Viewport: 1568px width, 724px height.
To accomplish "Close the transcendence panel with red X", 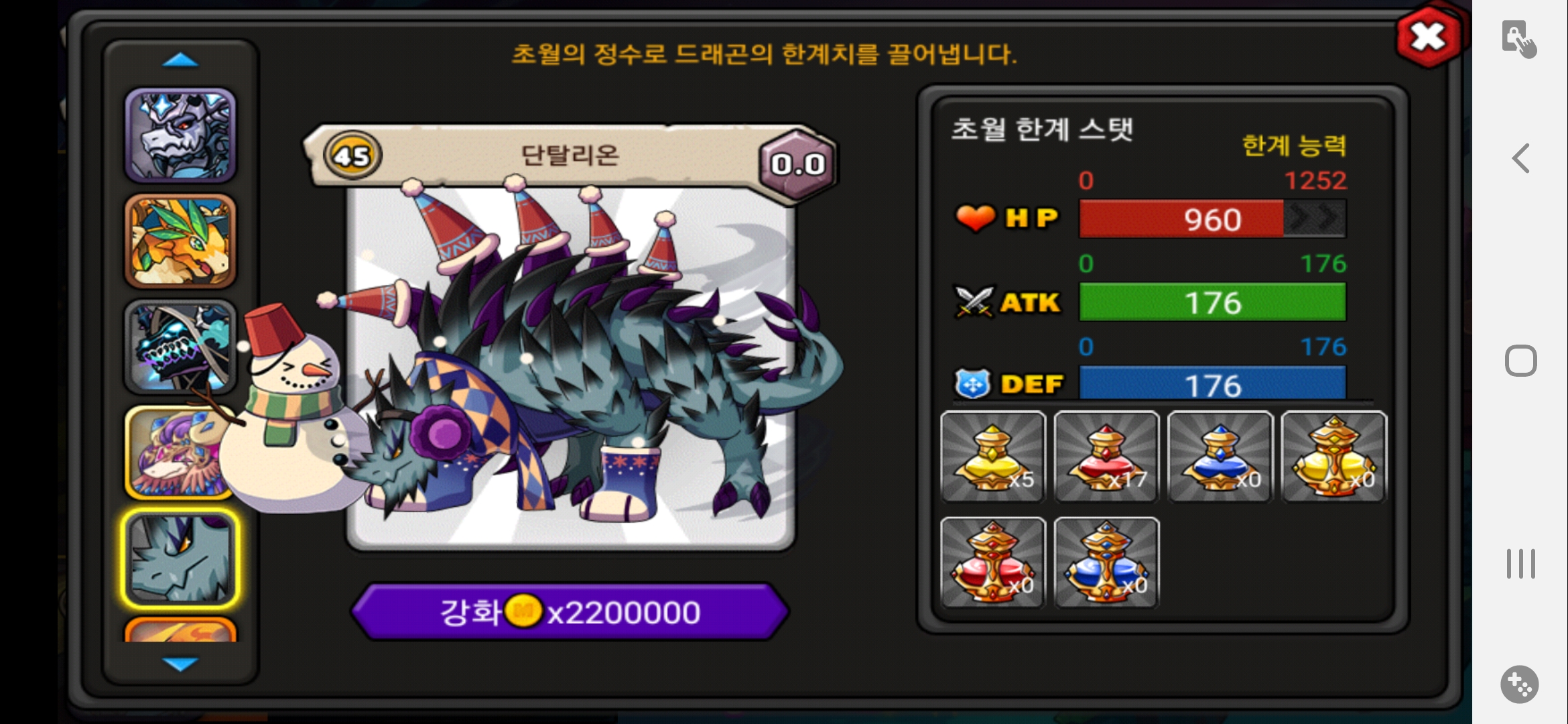I will tap(1428, 38).
